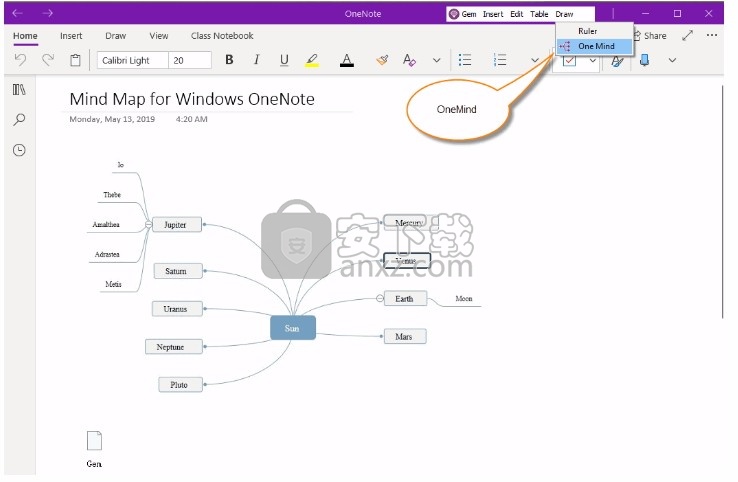Image resolution: width=738 pixels, height=482 pixels.
Task: Select the Neptune node
Action: 174,347
